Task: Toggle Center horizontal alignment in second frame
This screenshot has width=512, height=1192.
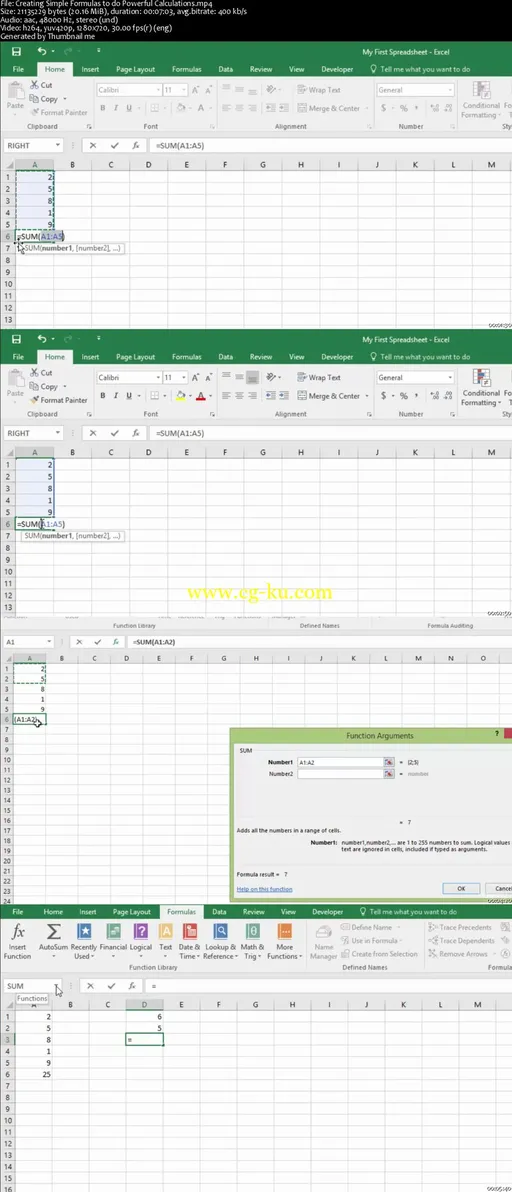Action: [239, 396]
